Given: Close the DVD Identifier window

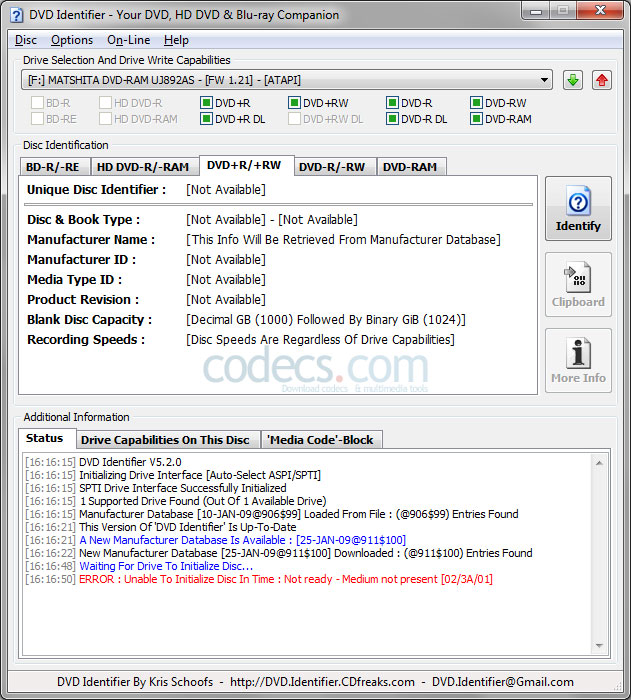Looking at the screenshot, I should [x=600, y=11].
